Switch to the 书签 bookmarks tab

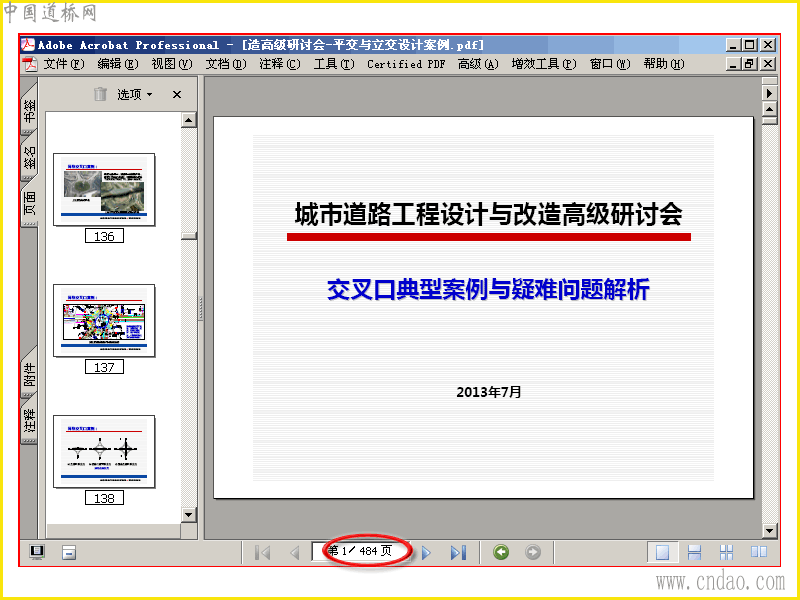point(30,110)
